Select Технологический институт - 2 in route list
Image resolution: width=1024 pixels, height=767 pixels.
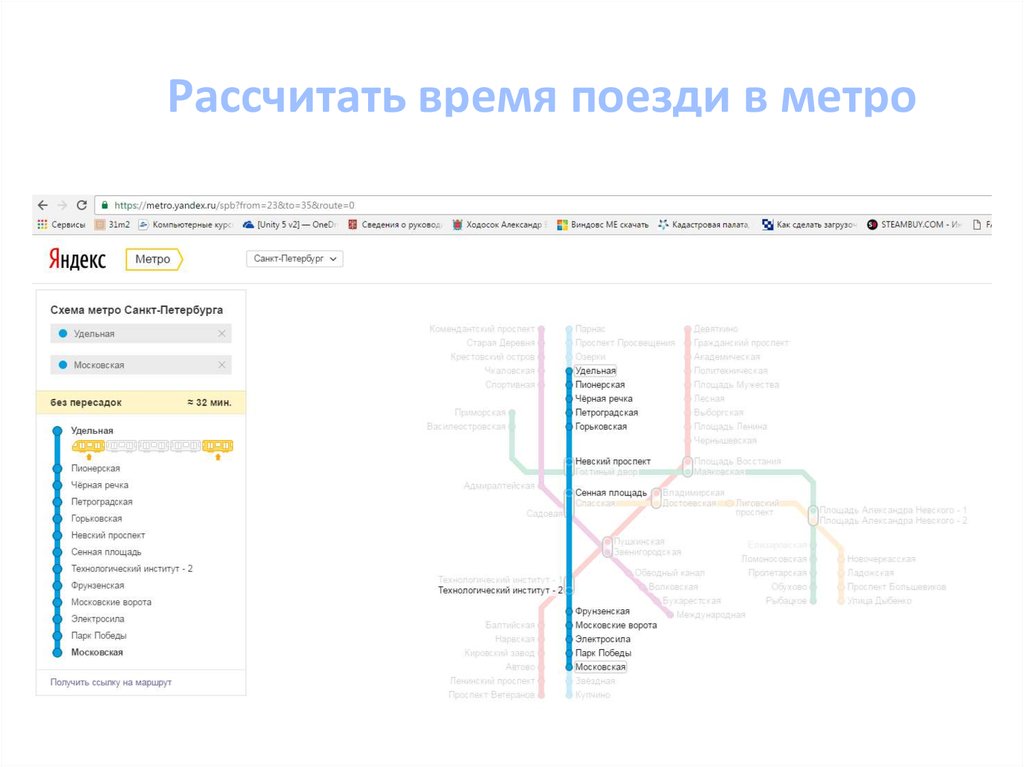[131, 568]
